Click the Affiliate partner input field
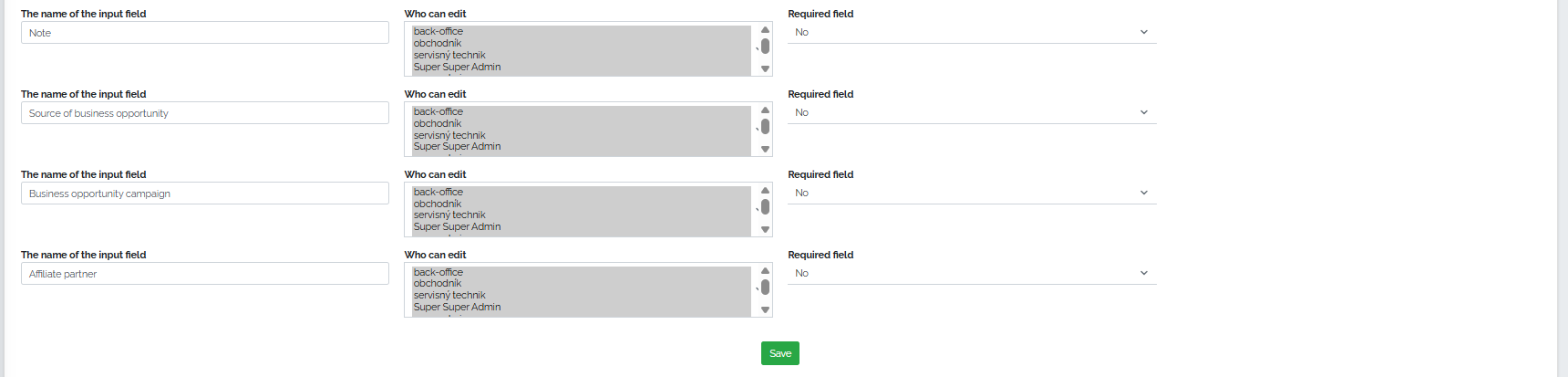Screen dimensions: 1568x377 pos(205,274)
